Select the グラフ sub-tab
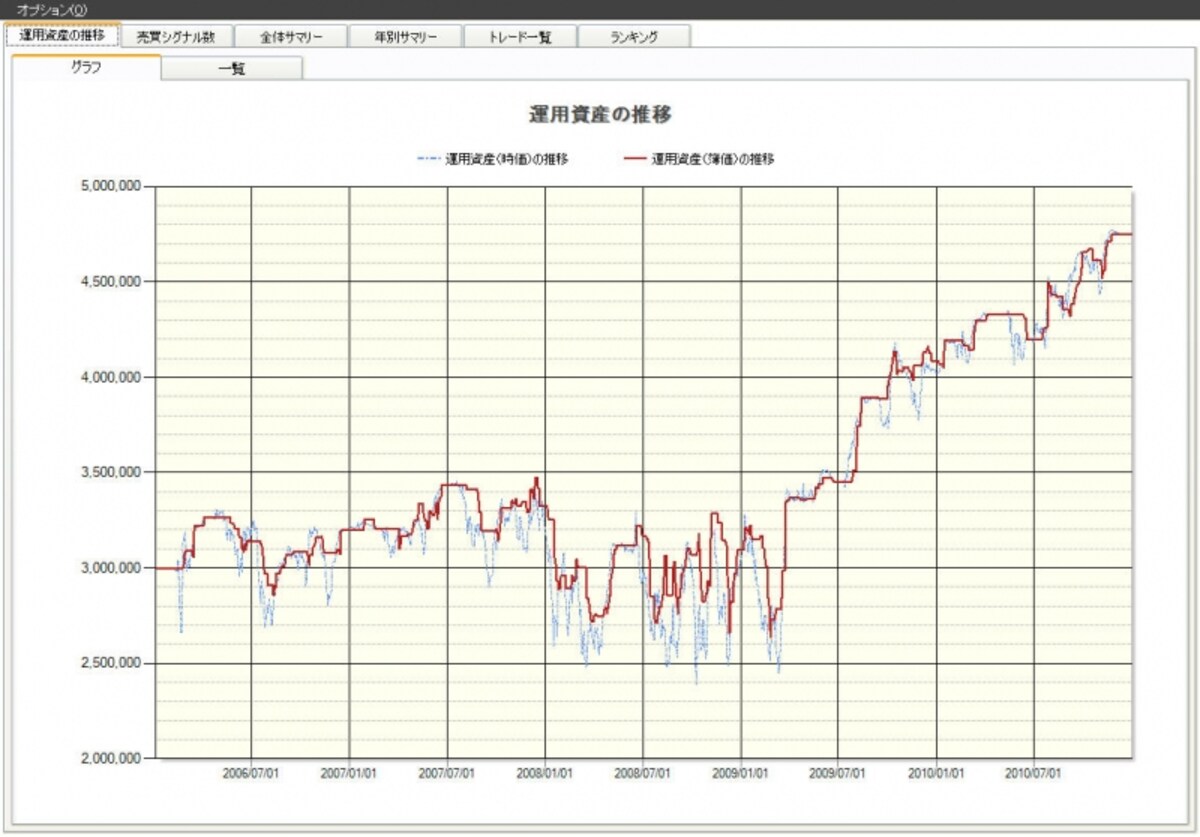Viewport: 1200px width, 837px height. 86,68
